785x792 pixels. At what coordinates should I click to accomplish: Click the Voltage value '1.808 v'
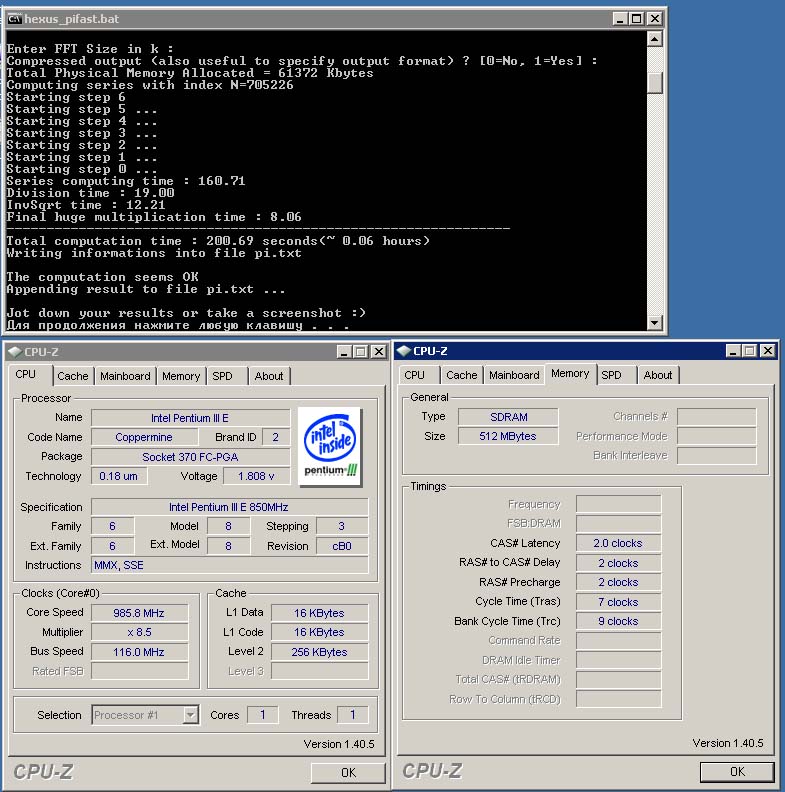coord(257,476)
